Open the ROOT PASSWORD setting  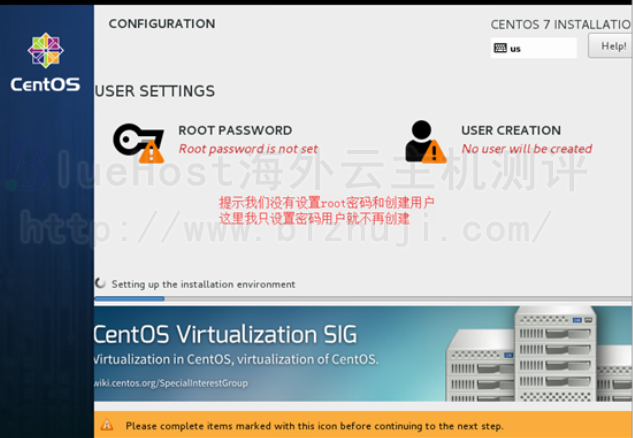[x=235, y=130]
